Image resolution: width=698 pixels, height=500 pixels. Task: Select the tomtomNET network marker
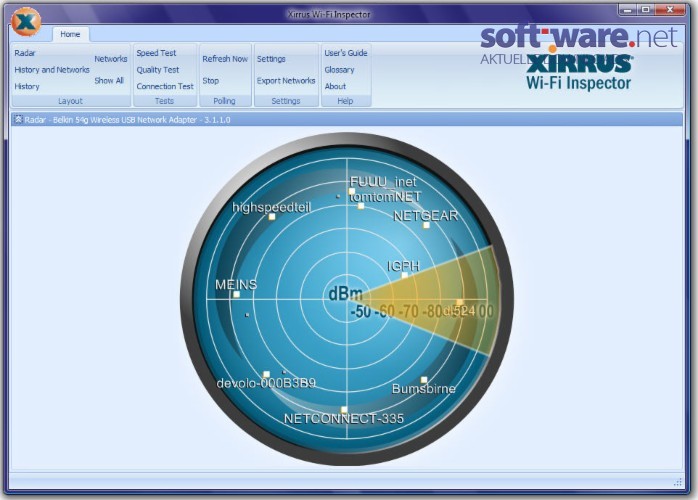(x=361, y=206)
